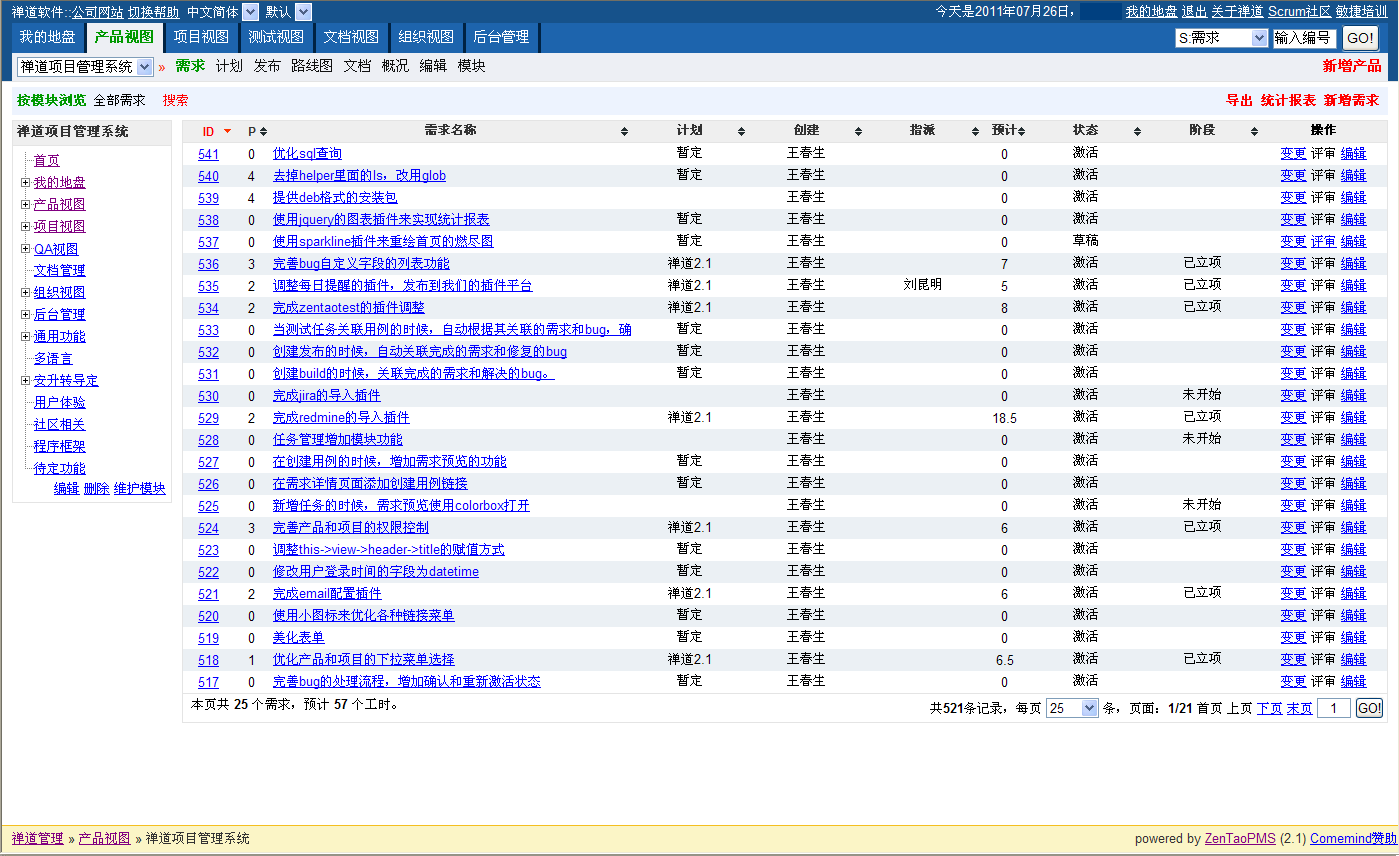Switch to the 后台管理 main tab
Screen dimensions: 1399x856
pos(501,37)
